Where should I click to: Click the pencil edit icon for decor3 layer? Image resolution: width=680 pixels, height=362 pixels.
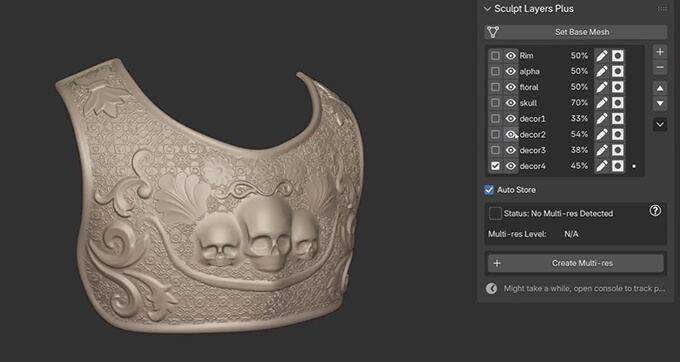(602, 150)
